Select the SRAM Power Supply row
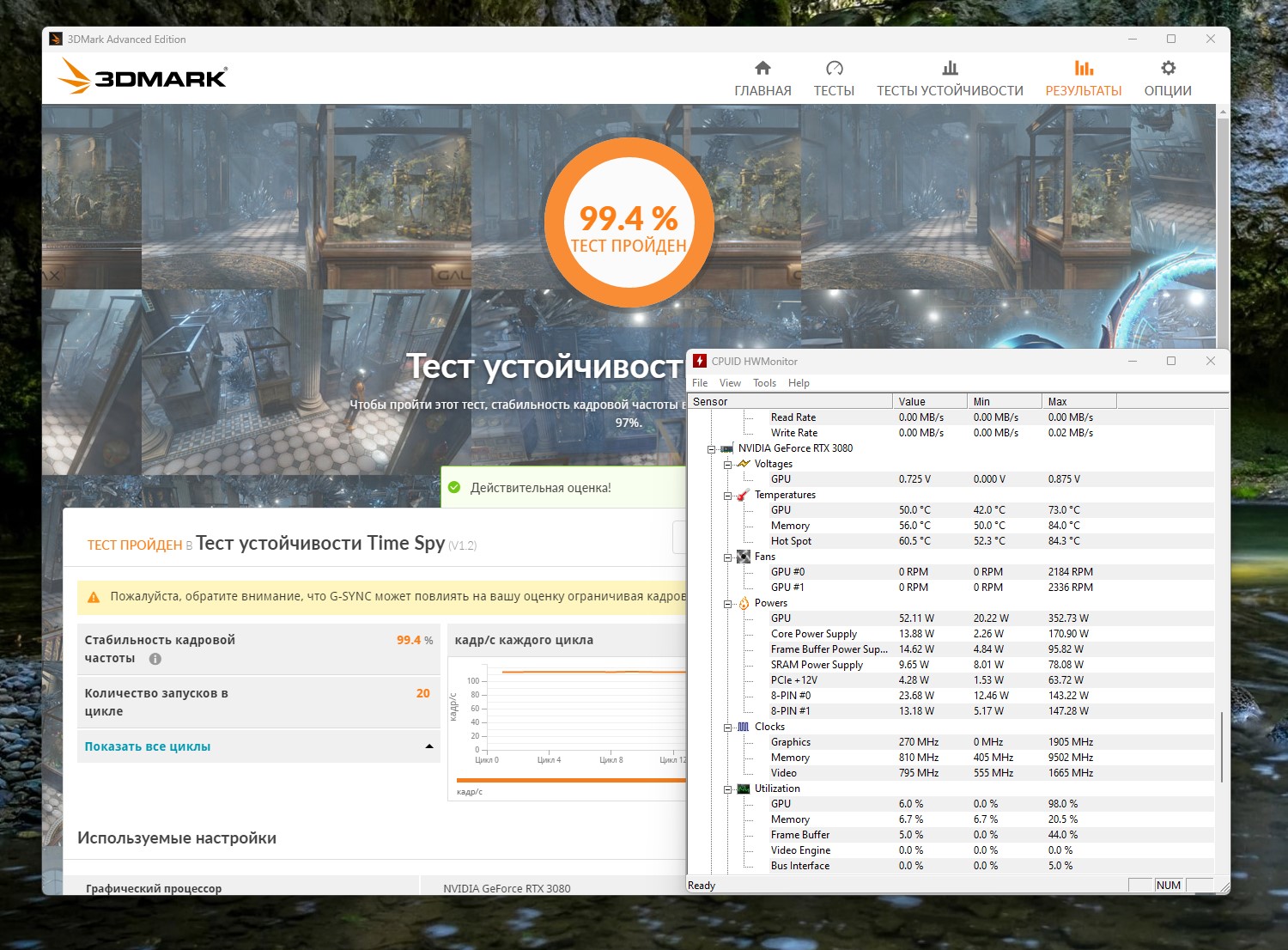Viewport: 1288px width, 950px height. (951, 665)
